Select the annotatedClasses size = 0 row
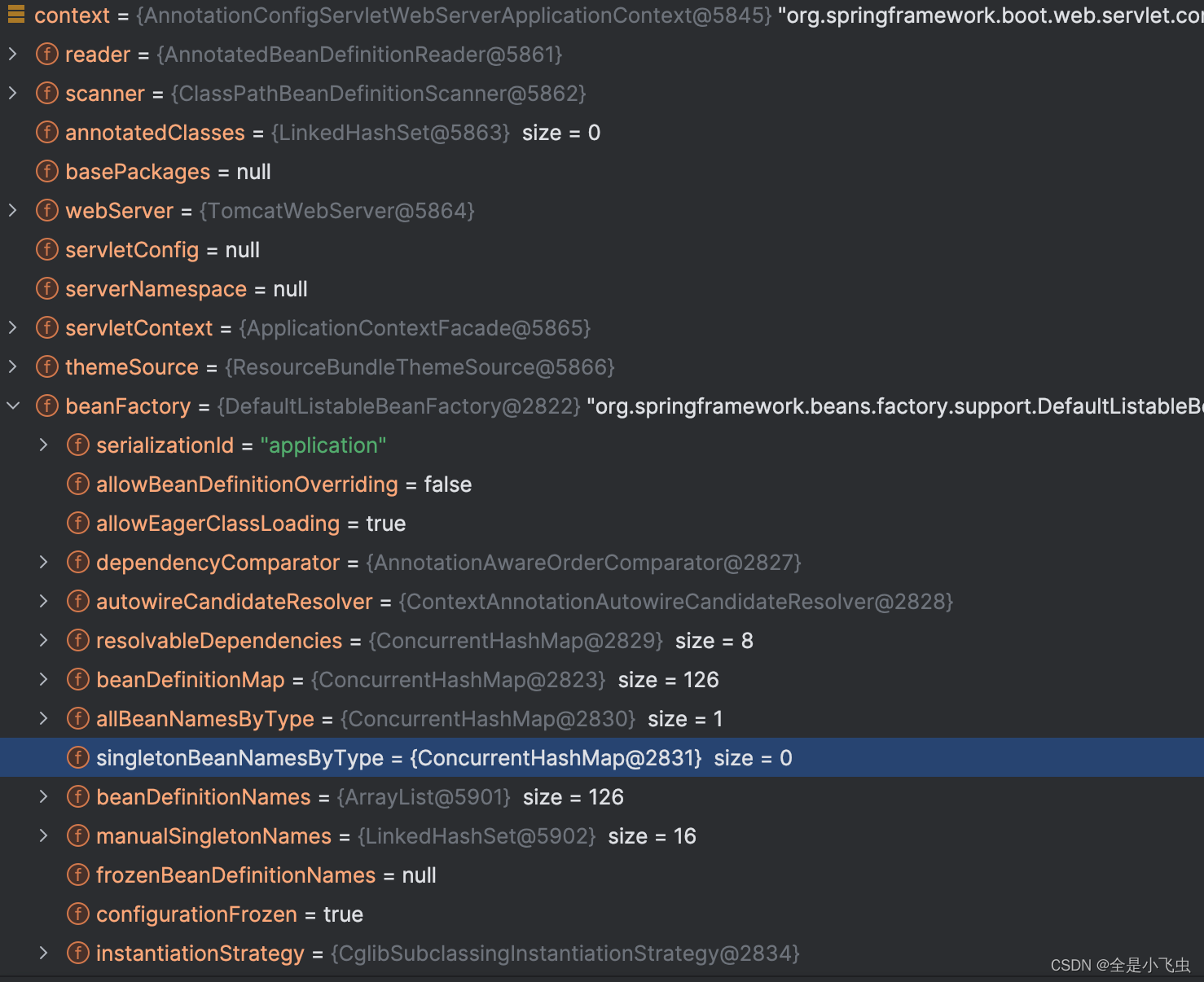The width and height of the screenshot is (1204, 982). point(602,133)
